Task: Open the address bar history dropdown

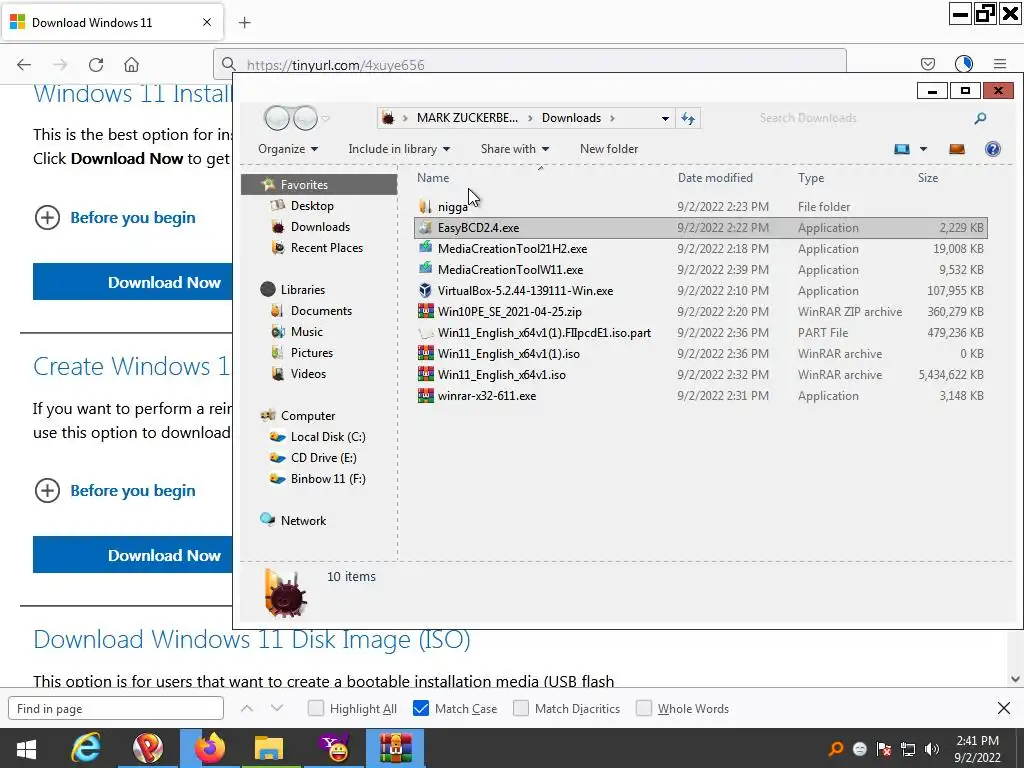Action: click(665, 118)
